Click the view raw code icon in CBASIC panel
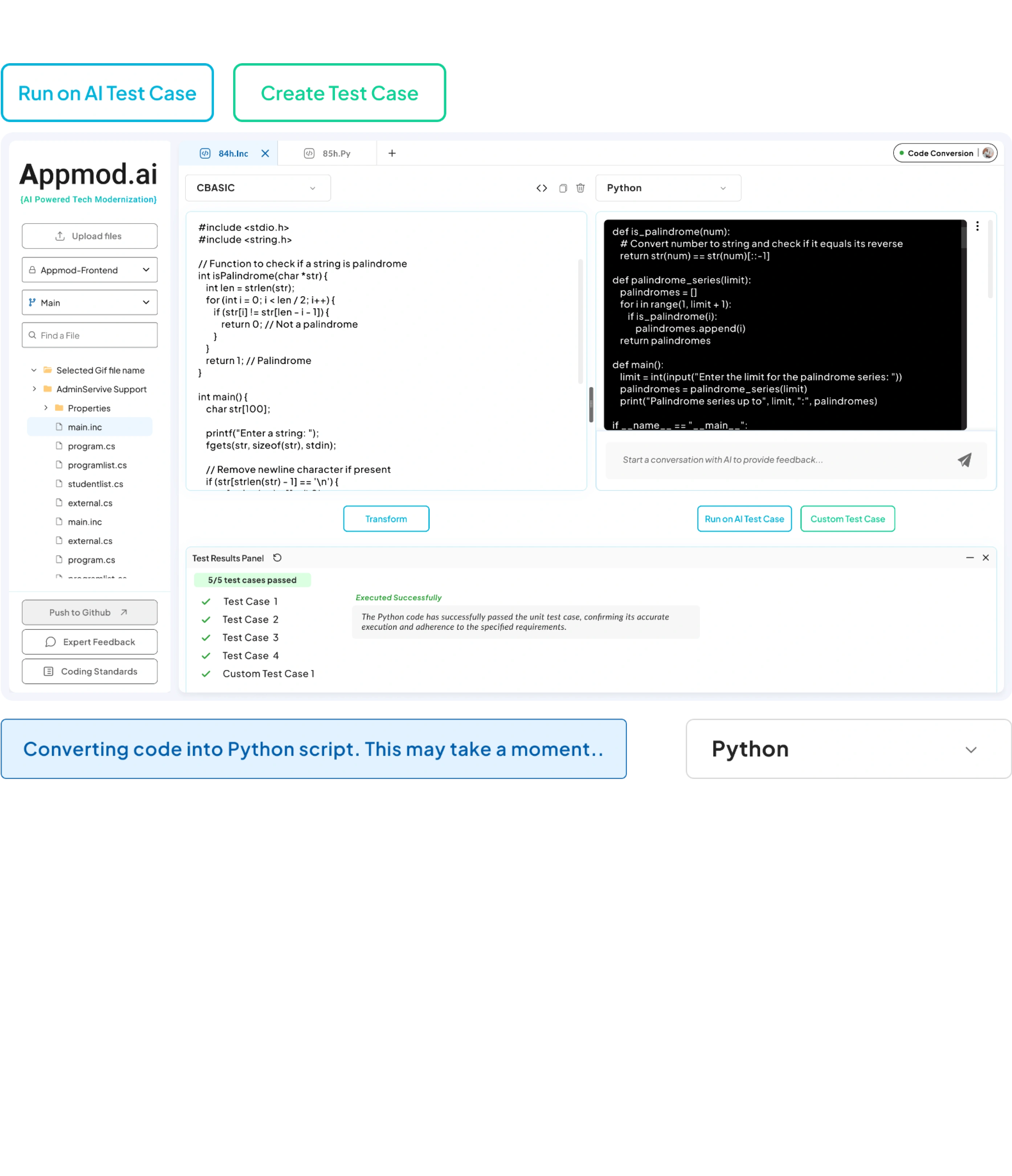 tap(540, 188)
